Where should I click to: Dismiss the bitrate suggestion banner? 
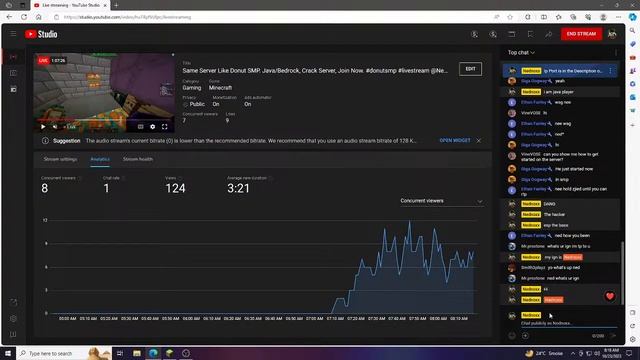(x=478, y=140)
